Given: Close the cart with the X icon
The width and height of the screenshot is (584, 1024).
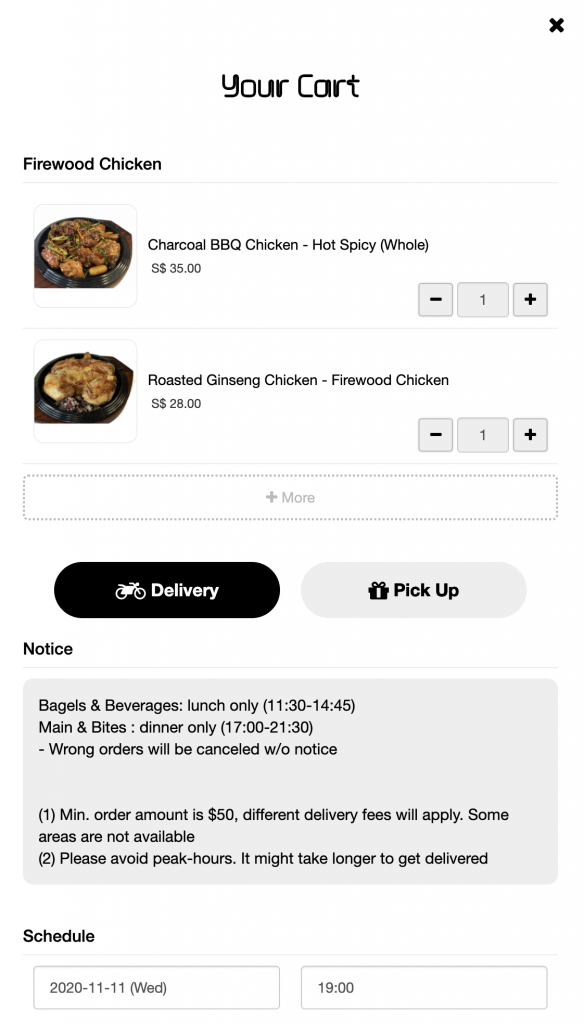Looking at the screenshot, I should 556,25.
